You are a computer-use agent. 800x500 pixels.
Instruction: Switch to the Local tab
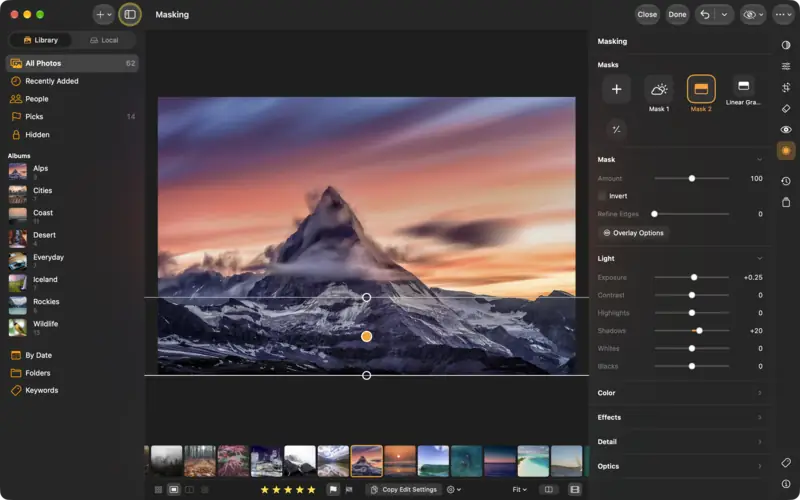coord(104,40)
